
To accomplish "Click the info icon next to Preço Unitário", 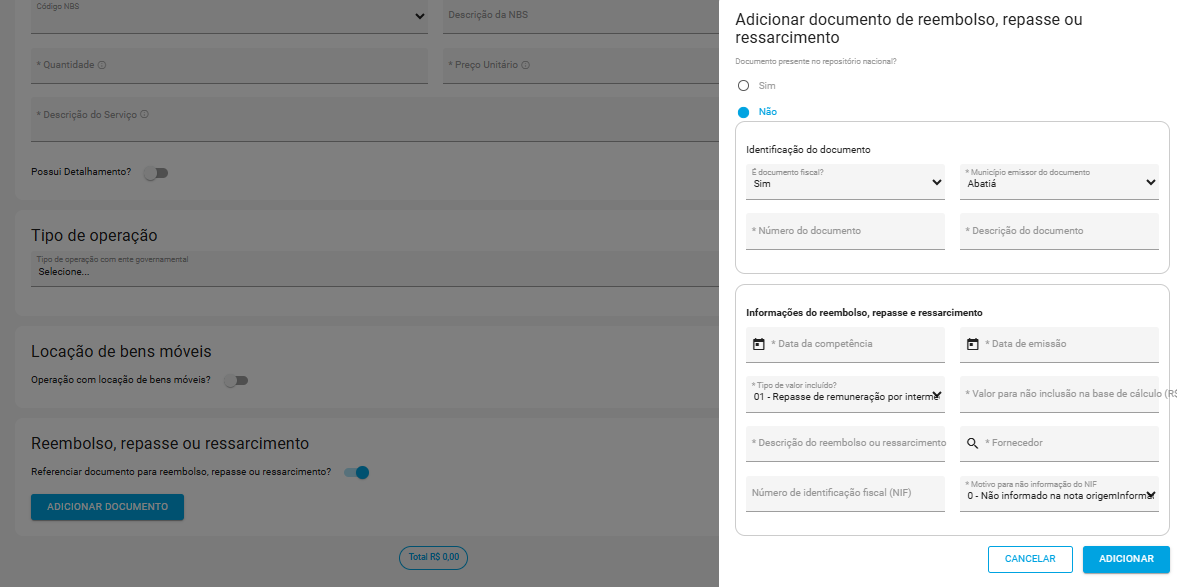I will point(525,65).
